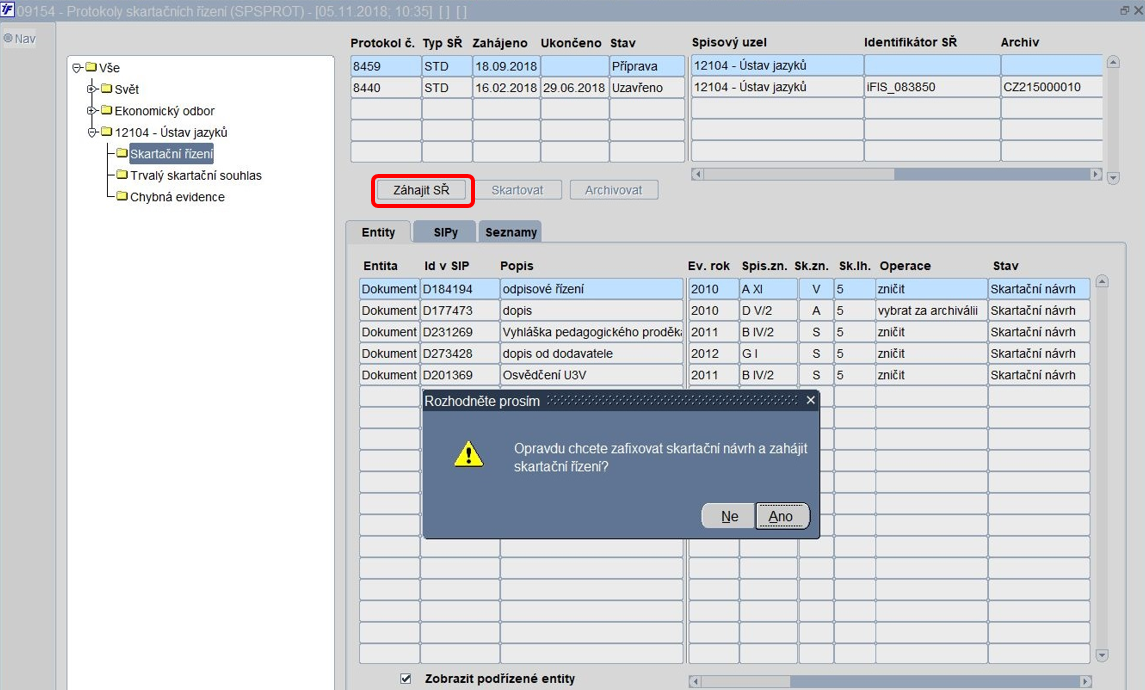Confirm the dialog with the Ano button
Screen dimensions: 1145x690
point(781,516)
